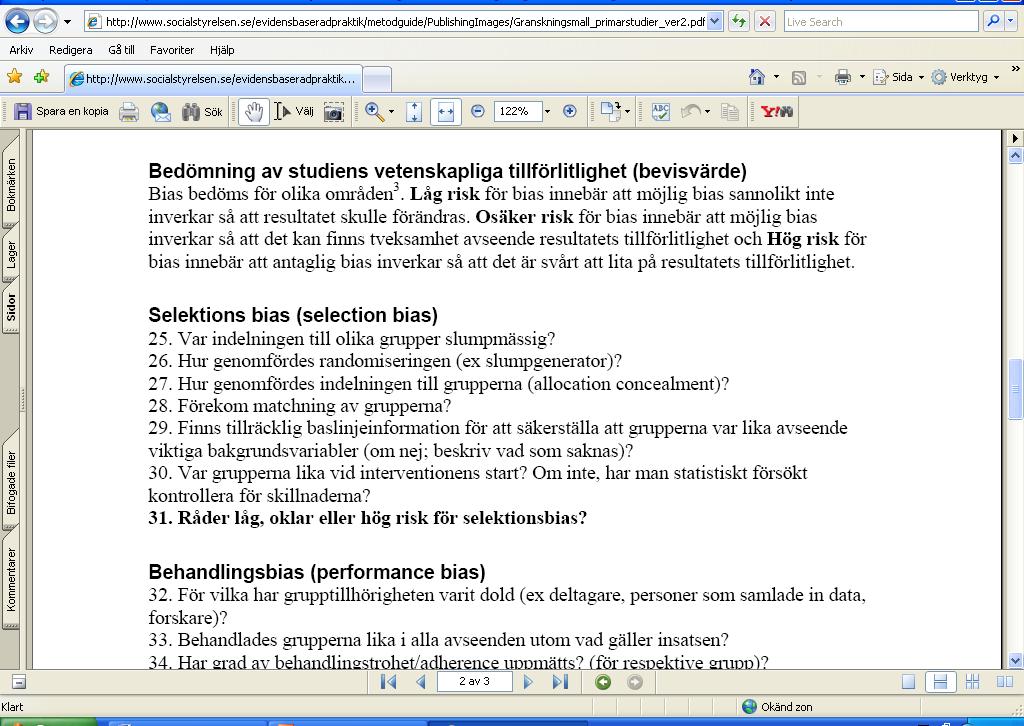The image size is (1024, 726).
Task: Toggle Fit Width view
Action: pos(446,112)
